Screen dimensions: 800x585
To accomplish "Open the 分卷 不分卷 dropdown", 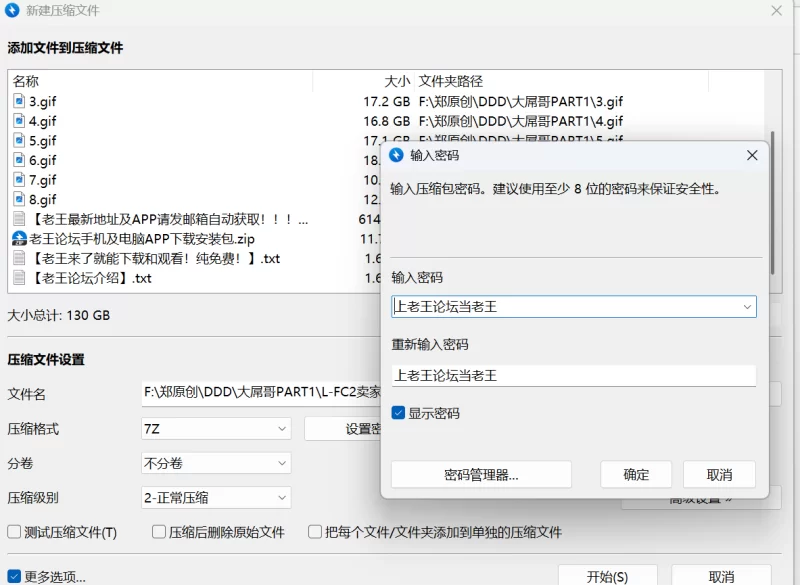I will coord(216,463).
